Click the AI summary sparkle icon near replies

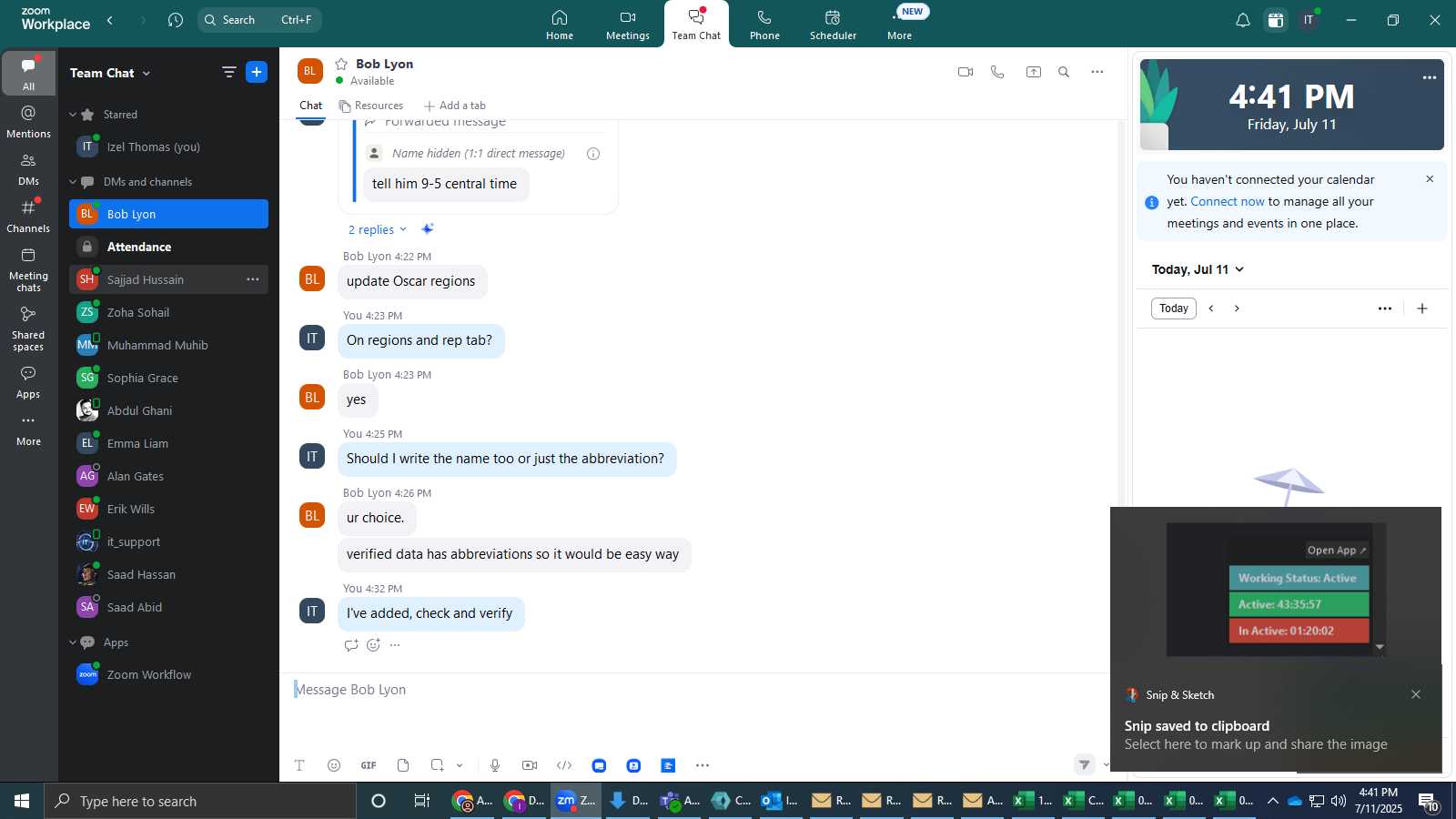coord(428,228)
